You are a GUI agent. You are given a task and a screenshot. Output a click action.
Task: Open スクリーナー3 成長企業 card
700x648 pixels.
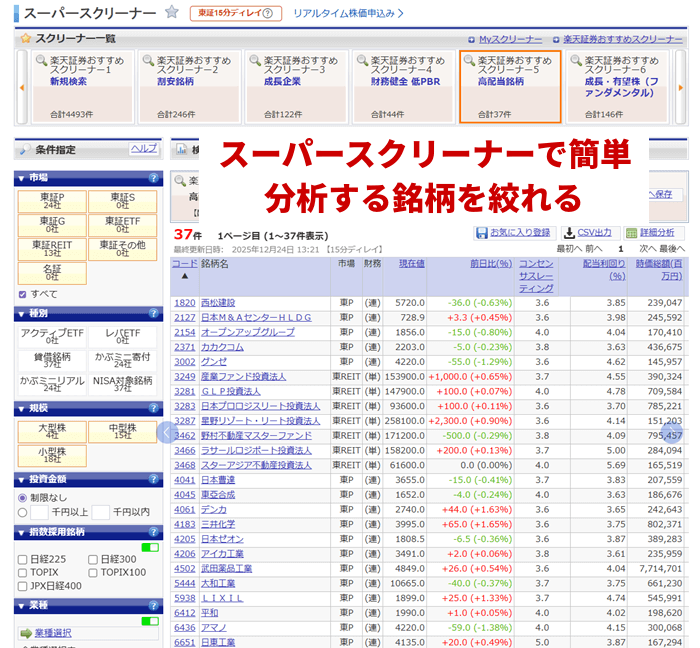coord(296,87)
